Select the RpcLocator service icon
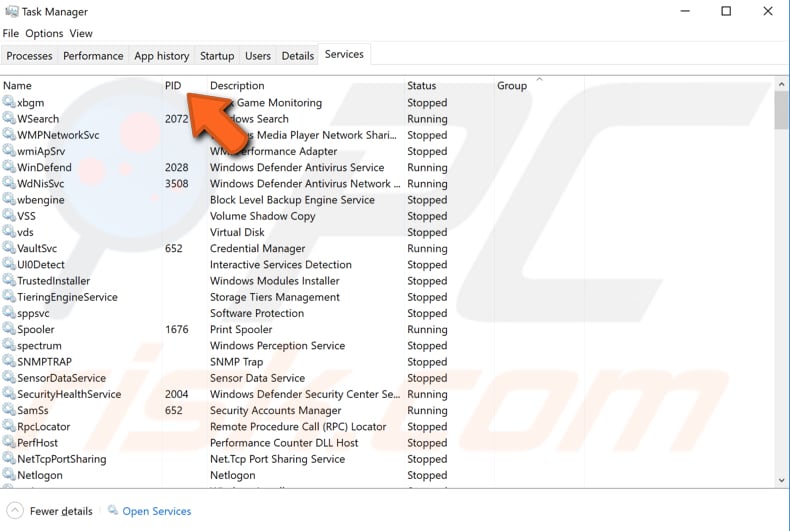 9,426
